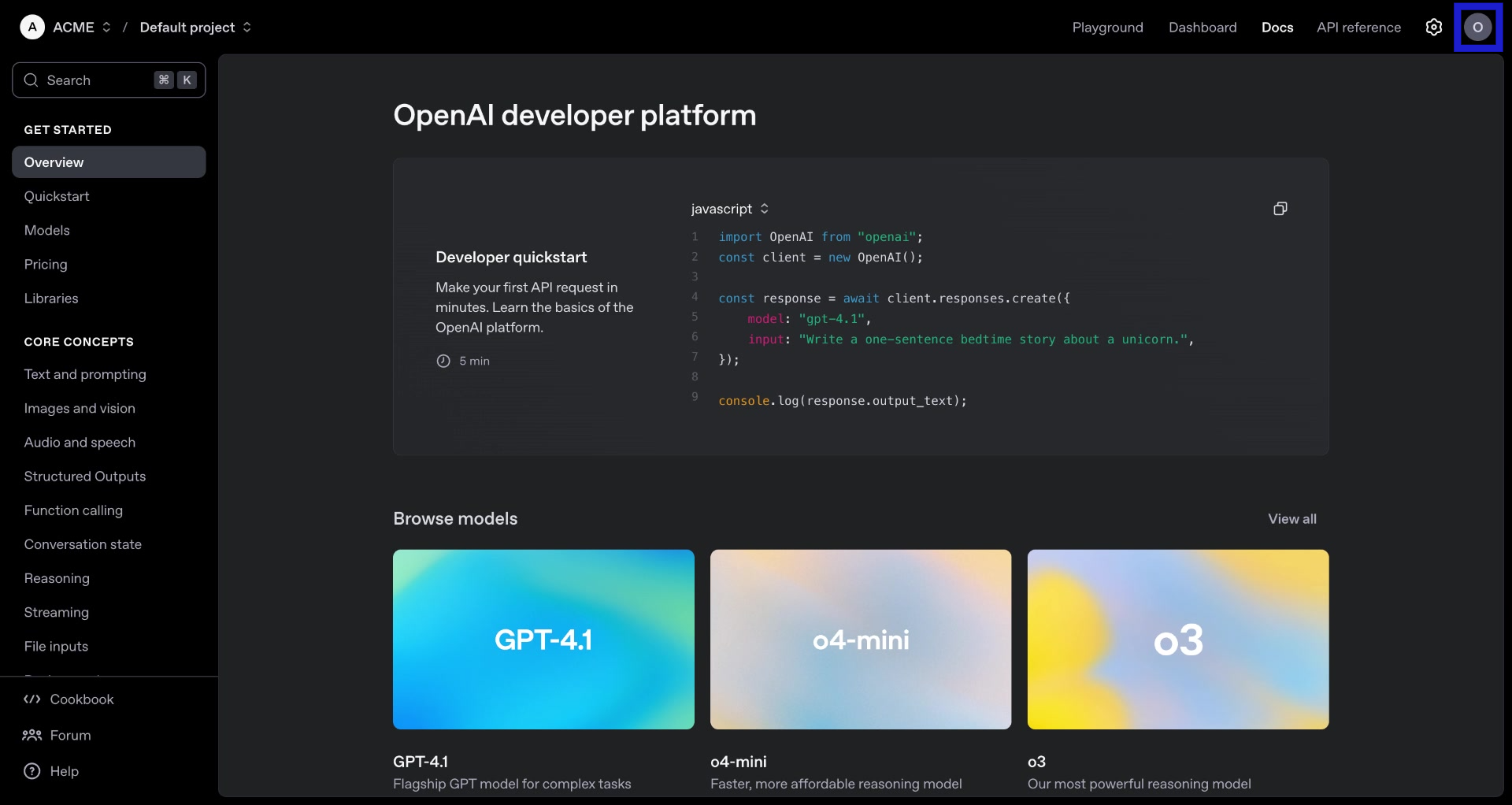
Task: Open the settings gear in the top bar
Action: (x=1434, y=27)
